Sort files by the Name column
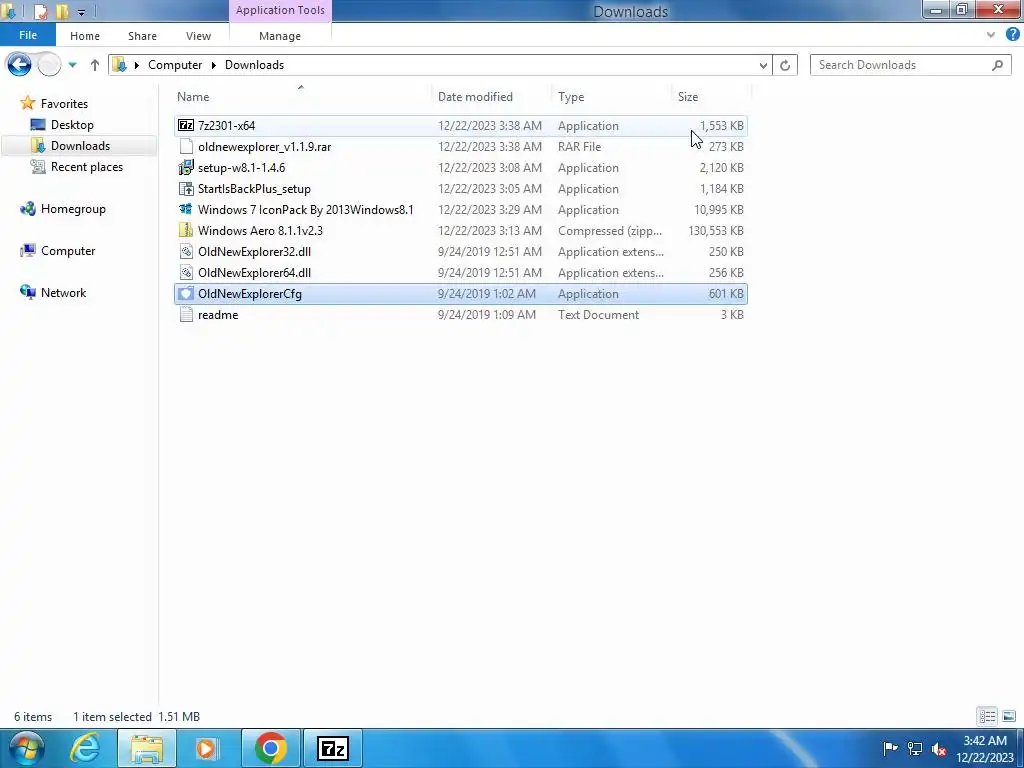 [193, 97]
